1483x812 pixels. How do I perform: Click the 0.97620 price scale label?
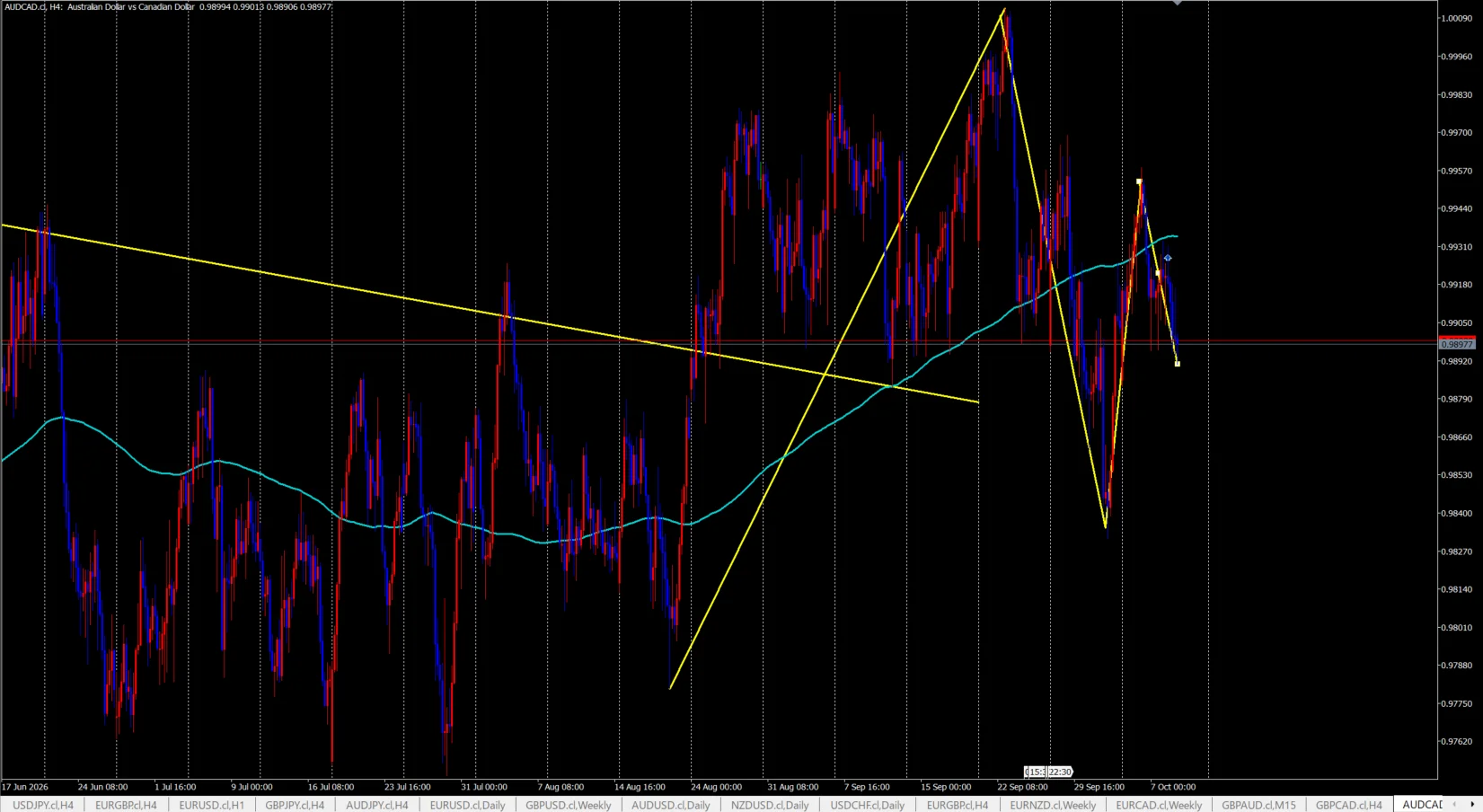pyautogui.click(x=1457, y=742)
